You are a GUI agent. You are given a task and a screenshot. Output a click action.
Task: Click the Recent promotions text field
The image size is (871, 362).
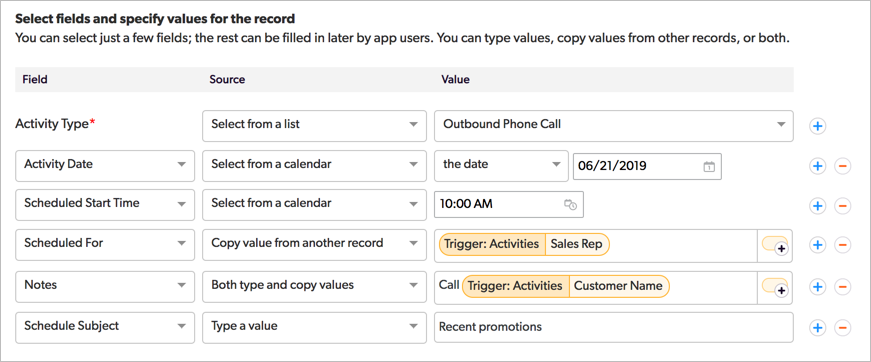[613, 328]
